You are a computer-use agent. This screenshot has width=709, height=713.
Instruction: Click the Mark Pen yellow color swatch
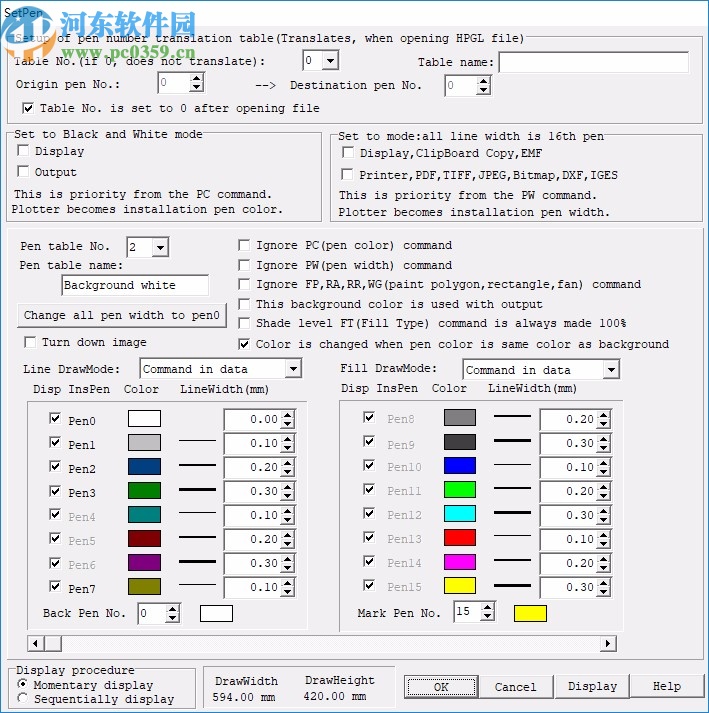[x=530, y=613]
